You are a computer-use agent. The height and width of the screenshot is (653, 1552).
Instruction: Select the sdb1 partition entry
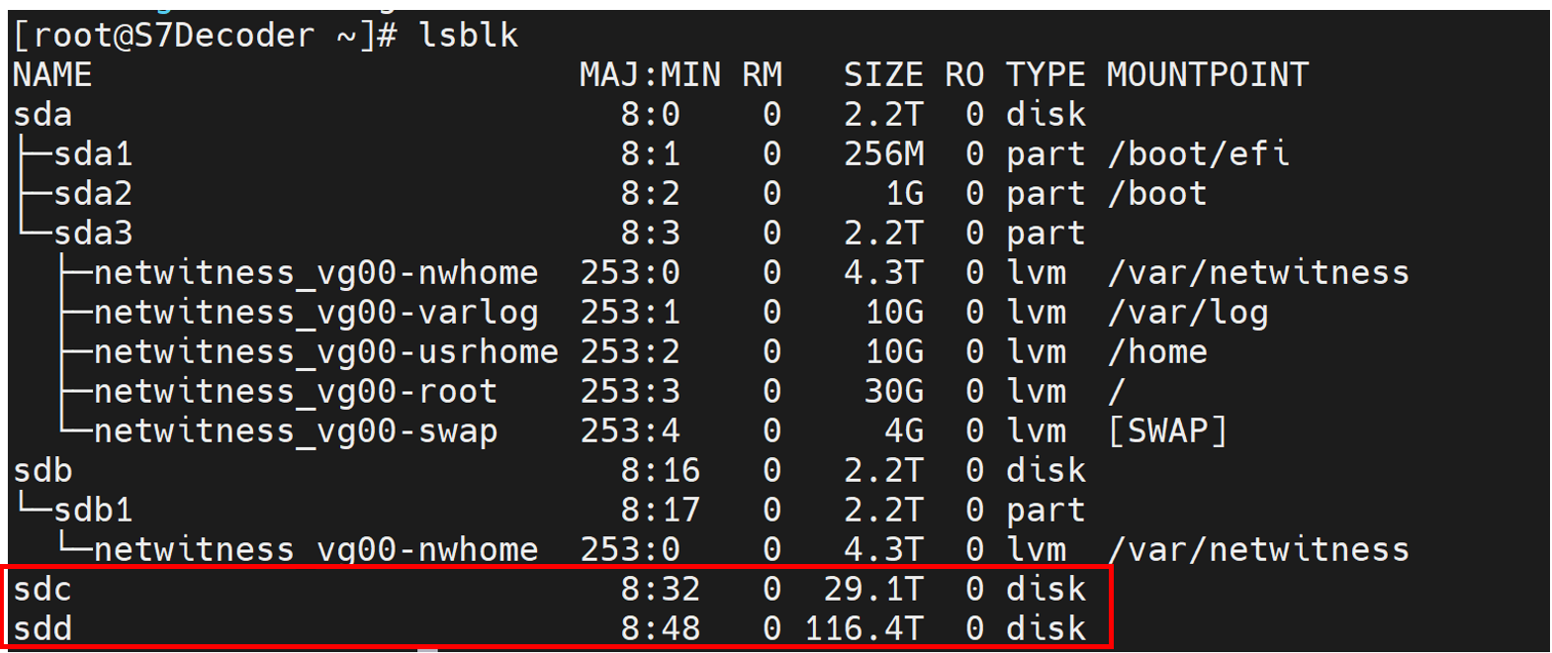coord(92,510)
